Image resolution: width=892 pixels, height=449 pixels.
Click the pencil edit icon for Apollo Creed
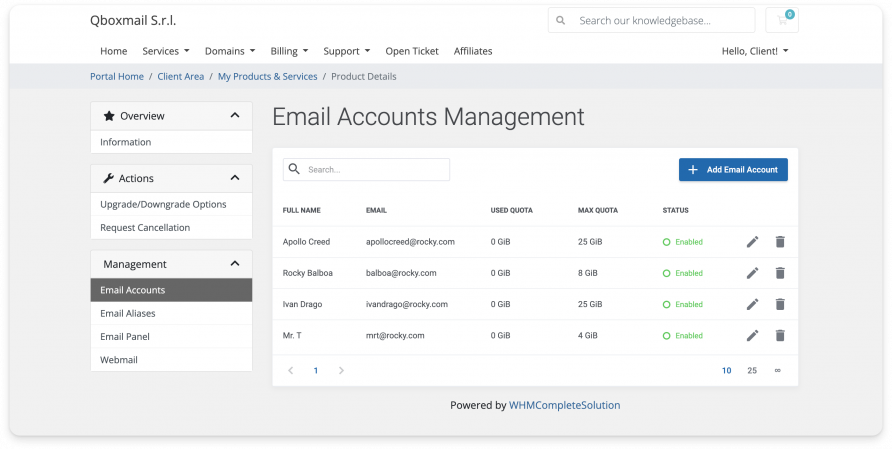(752, 242)
